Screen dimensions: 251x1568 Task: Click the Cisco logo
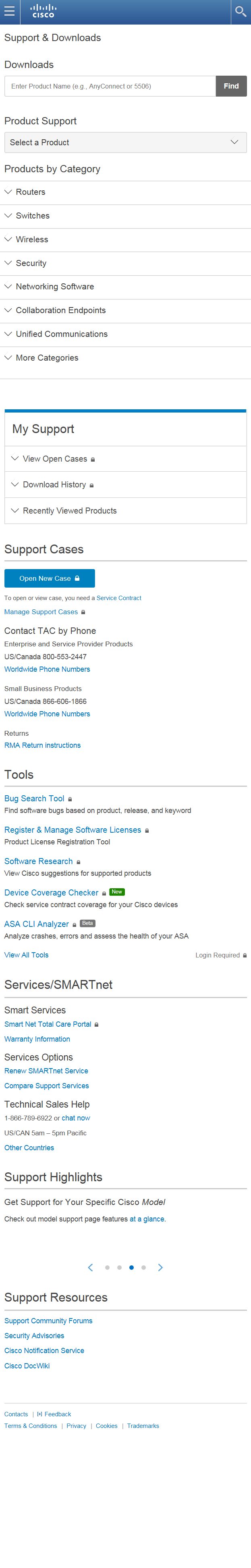(x=43, y=11)
